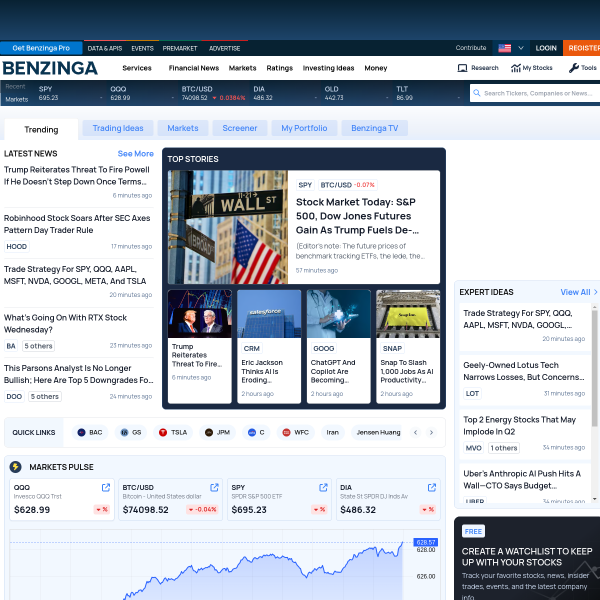Click the C quick link chip
The width and height of the screenshot is (600, 600).
coord(256,432)
